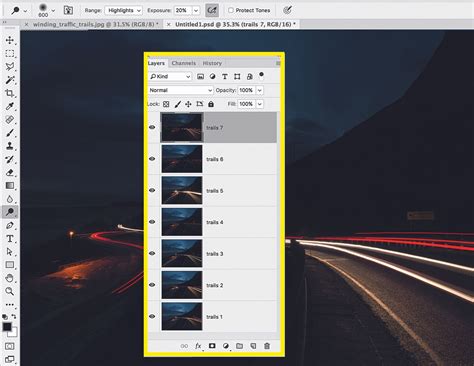The height and width of the screenshot is (366, 474).
Task: Select the Rectangle shape tool
Action: click(x=10, y=265)
